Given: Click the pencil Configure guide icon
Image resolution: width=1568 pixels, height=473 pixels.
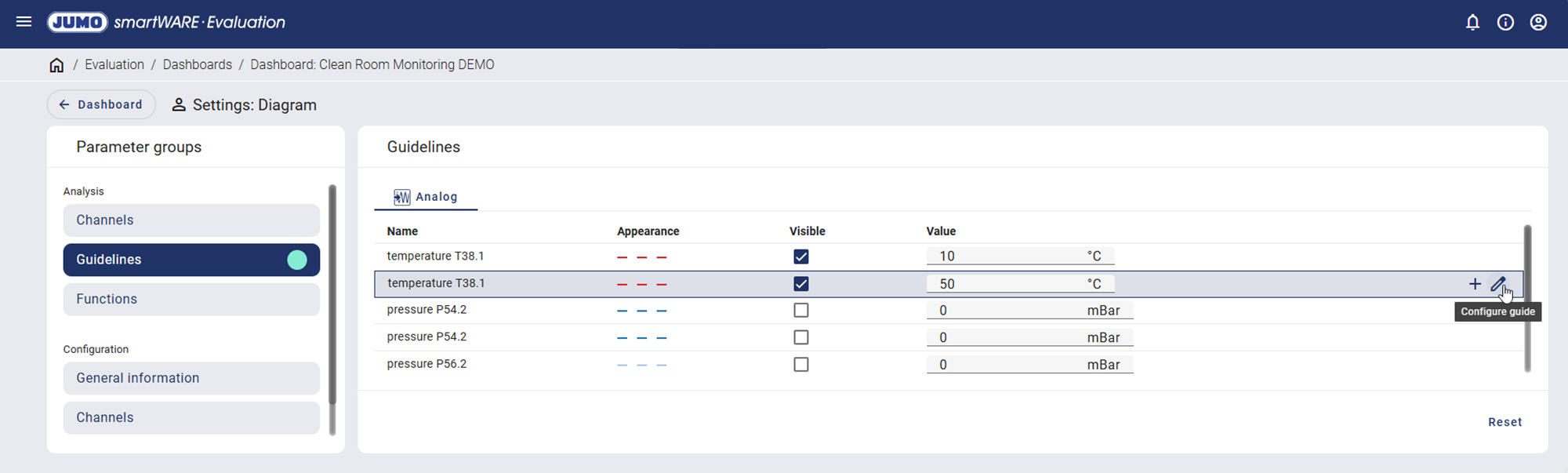Looking at the screenshot, I should [x=1497, y=284].
